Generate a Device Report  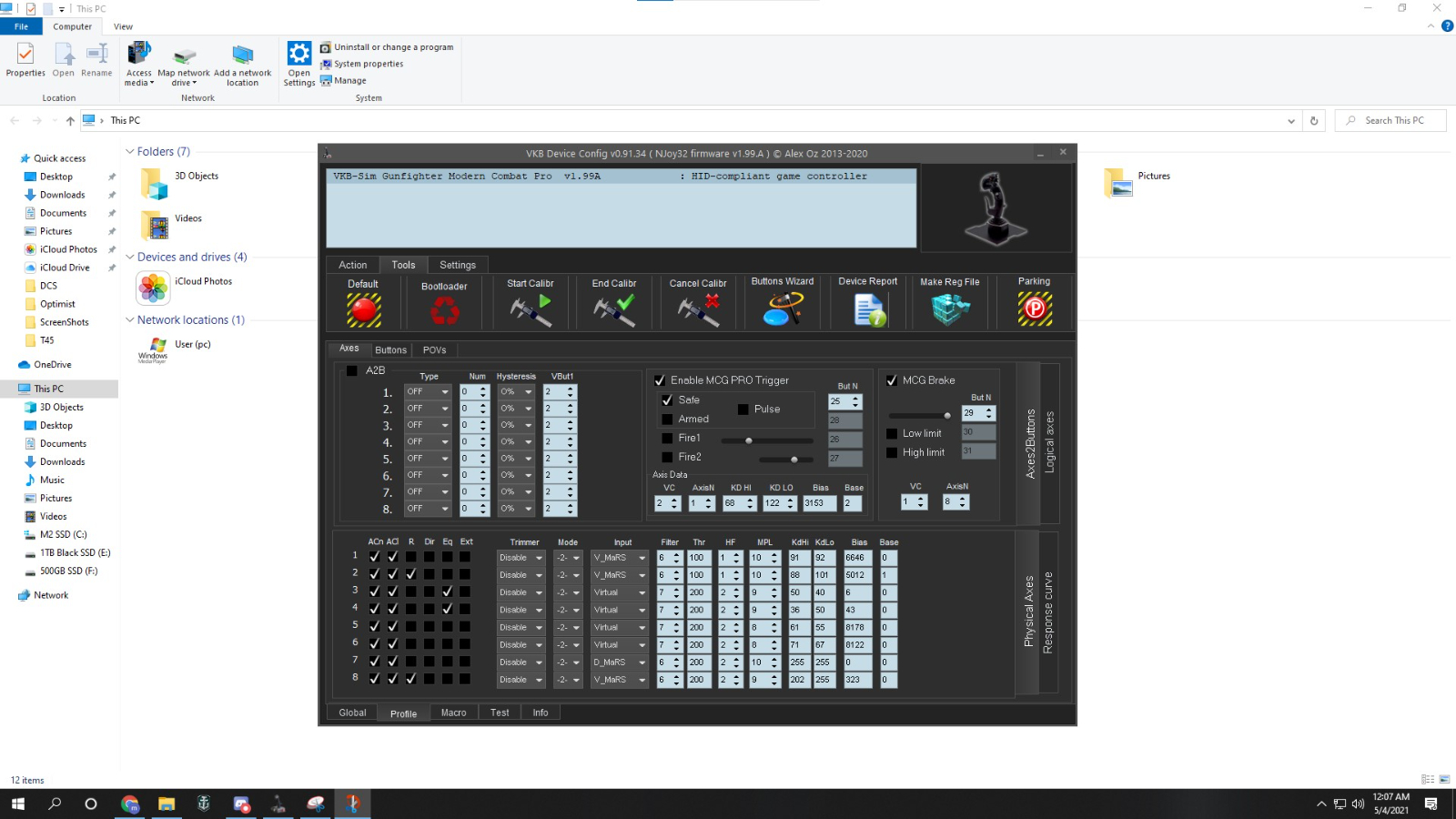click(868, 310)
